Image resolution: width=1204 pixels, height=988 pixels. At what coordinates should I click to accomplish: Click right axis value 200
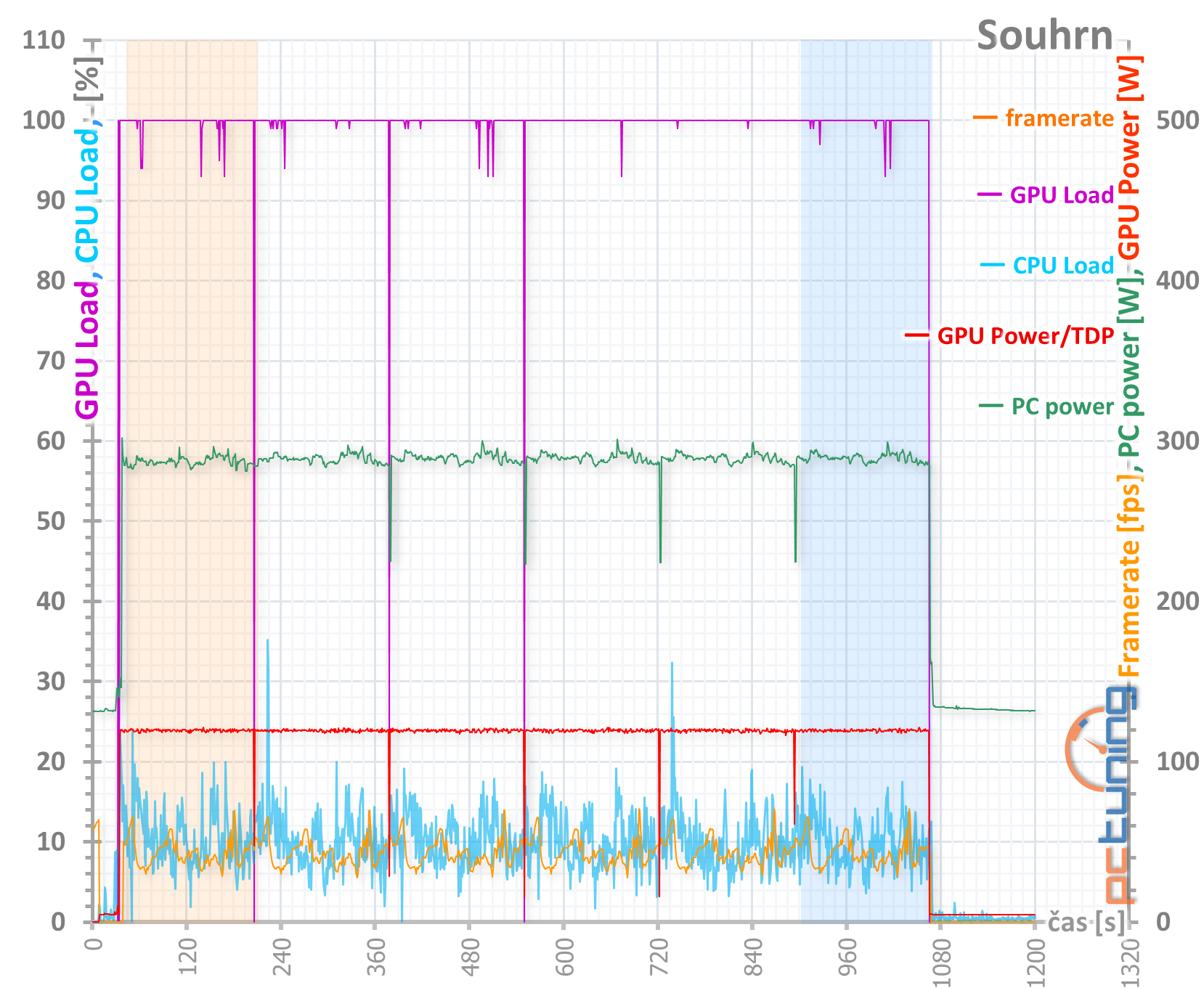[x=1178, y=601]
